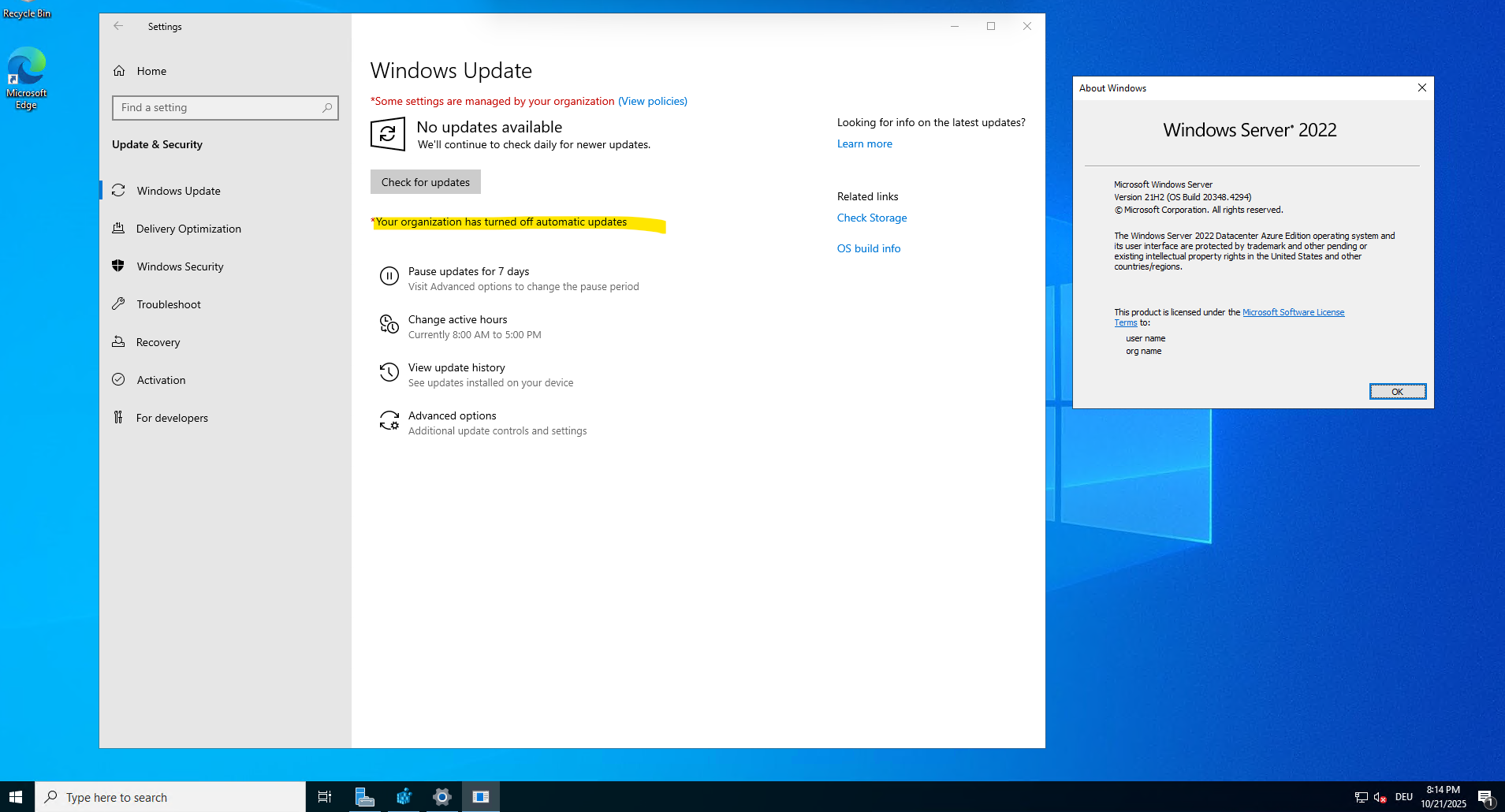Open the Windows Start menu

click(17, 797)
